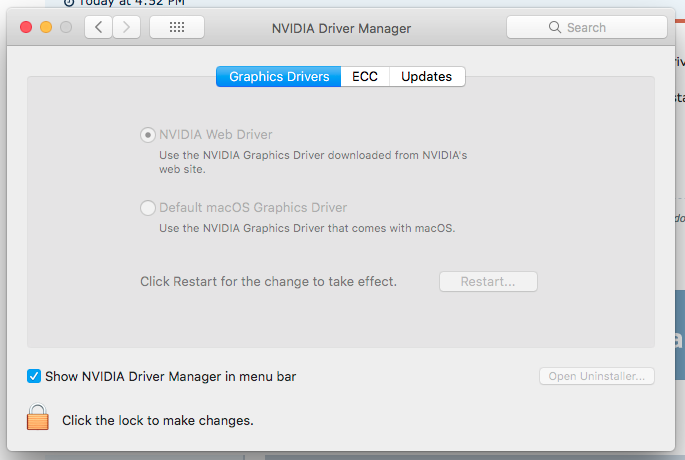Go forward with the right chevron button

click(x=127, y=28)
